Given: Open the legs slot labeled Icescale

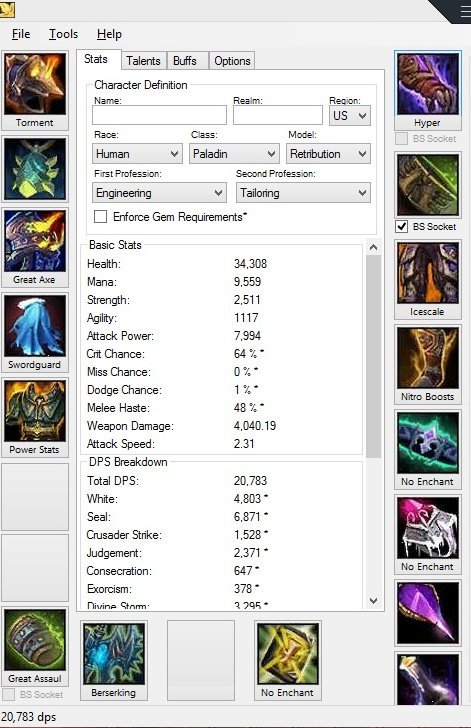Looking at the screenshot, I should tap(428, 279).
